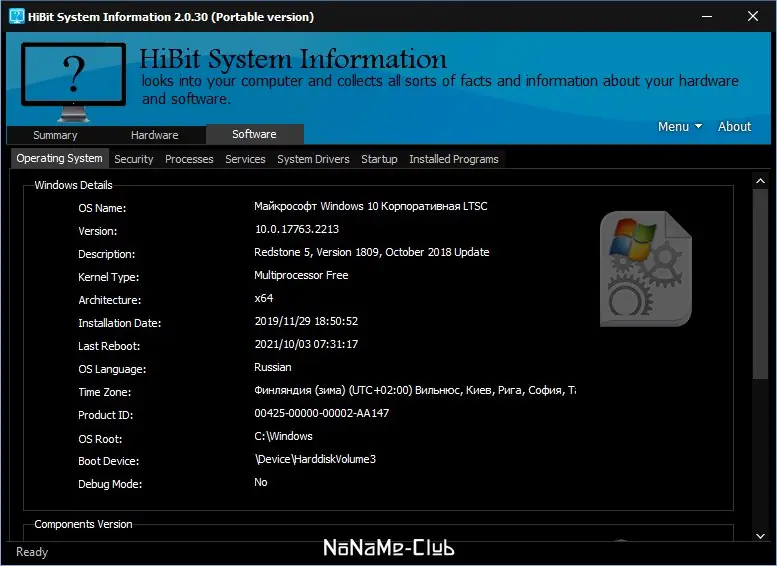Click version value 10.0.17763.2213
Screen dimensions: 777x566
(297, 229)
